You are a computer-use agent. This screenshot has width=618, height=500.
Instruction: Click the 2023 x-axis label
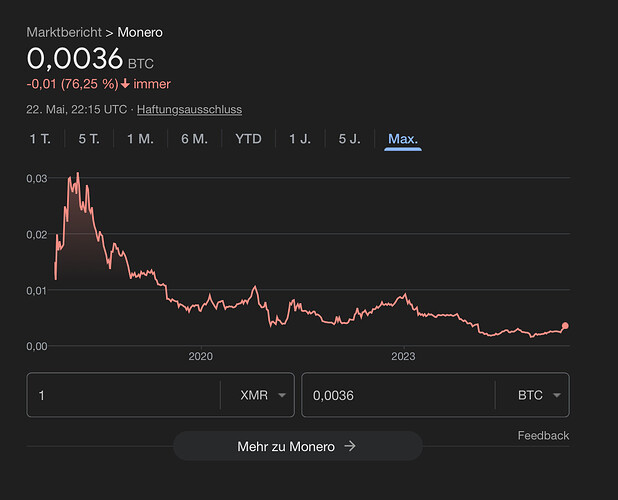click(x=403, y=356)
